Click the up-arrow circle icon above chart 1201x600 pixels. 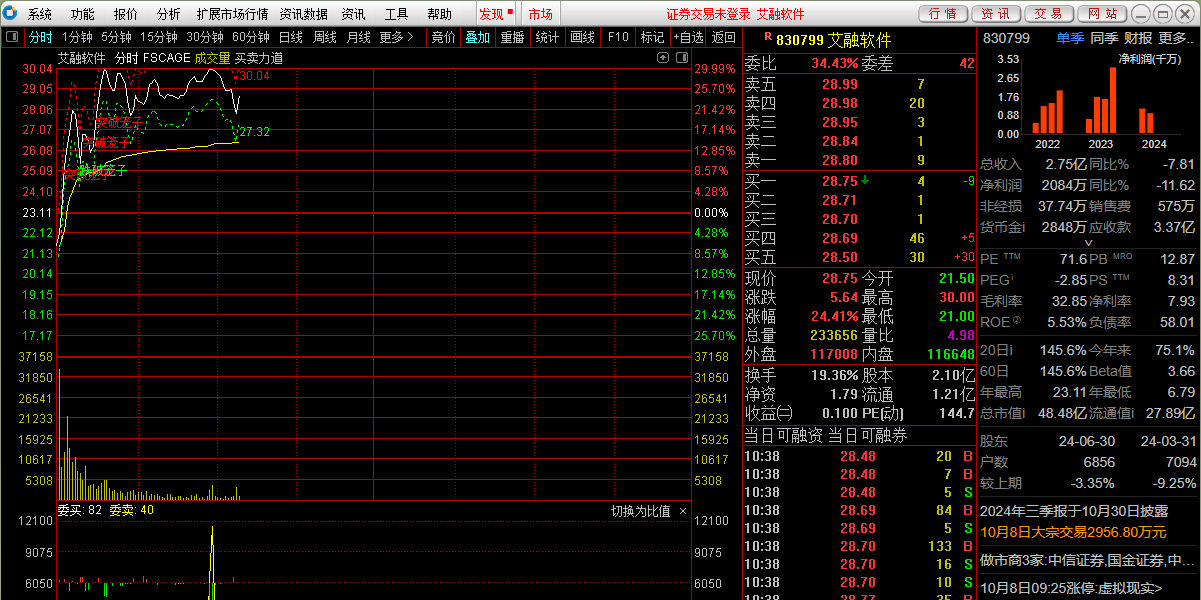[662, 58]
